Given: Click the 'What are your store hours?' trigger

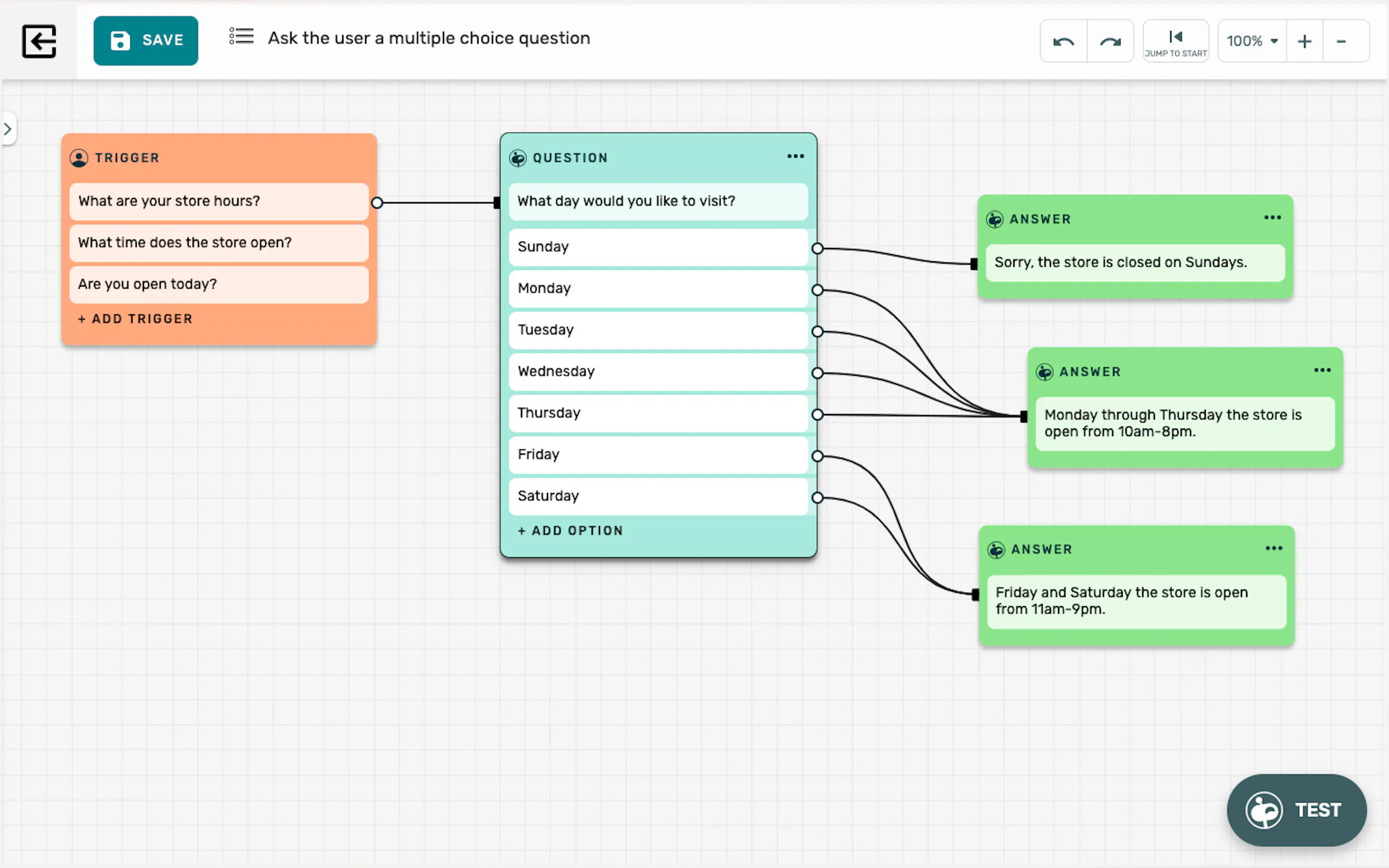Looking at the screenshot, I should [x=218, y=201].
